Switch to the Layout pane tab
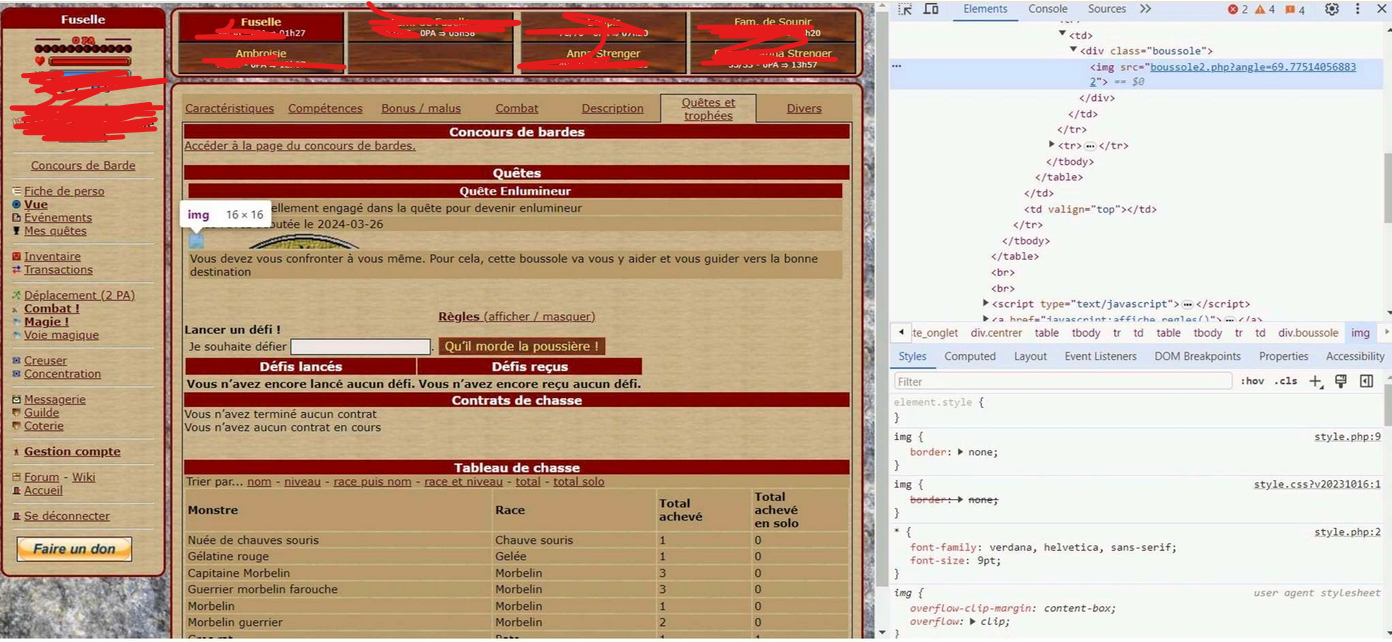Screen dimensions: 1392x642 [1030, 356]
